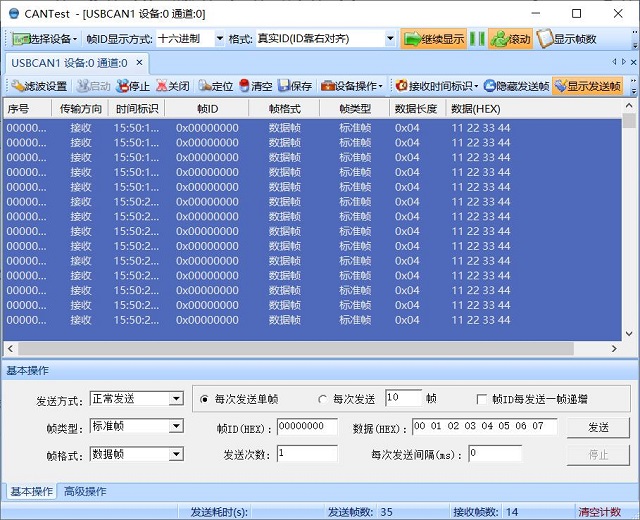Click the 序号 column header
Image resolution: width=640 pixels, height=520 pixels.
pyautogui.click(x=27, y=109)
